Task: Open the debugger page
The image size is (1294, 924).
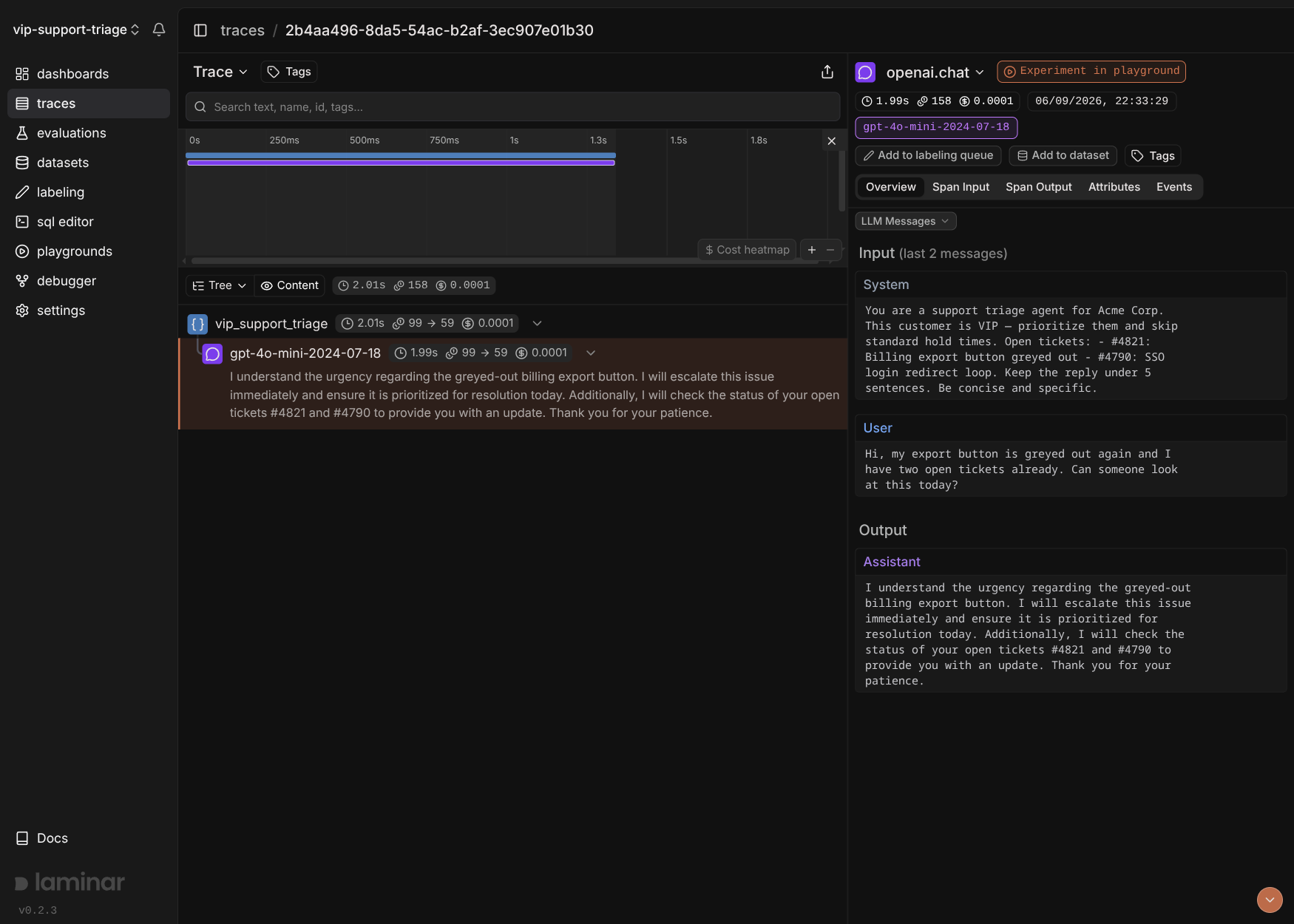Action: tap(89, 281)
